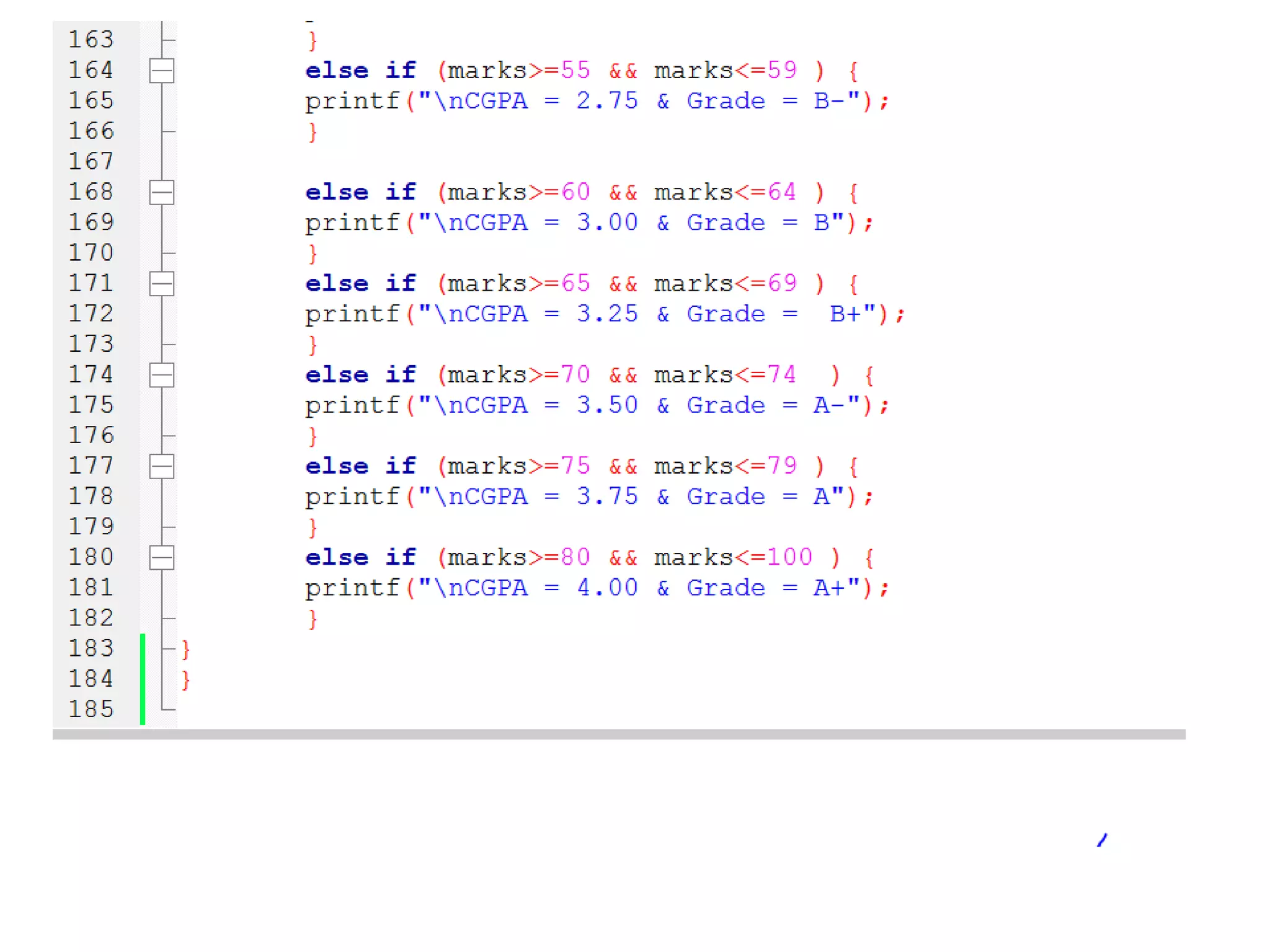1270x952 pixels.
Task: Collapse the fold at line 164
Action: tap(162, 71)
